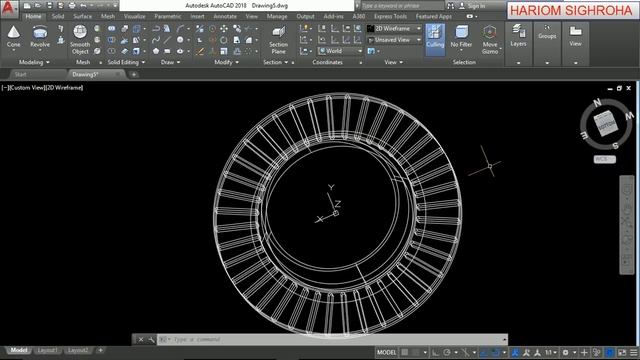The width and height of the screenshot is (640, 360).
Task: Open the Express Tools ribbon tab
Action: (x=390, y=16)
